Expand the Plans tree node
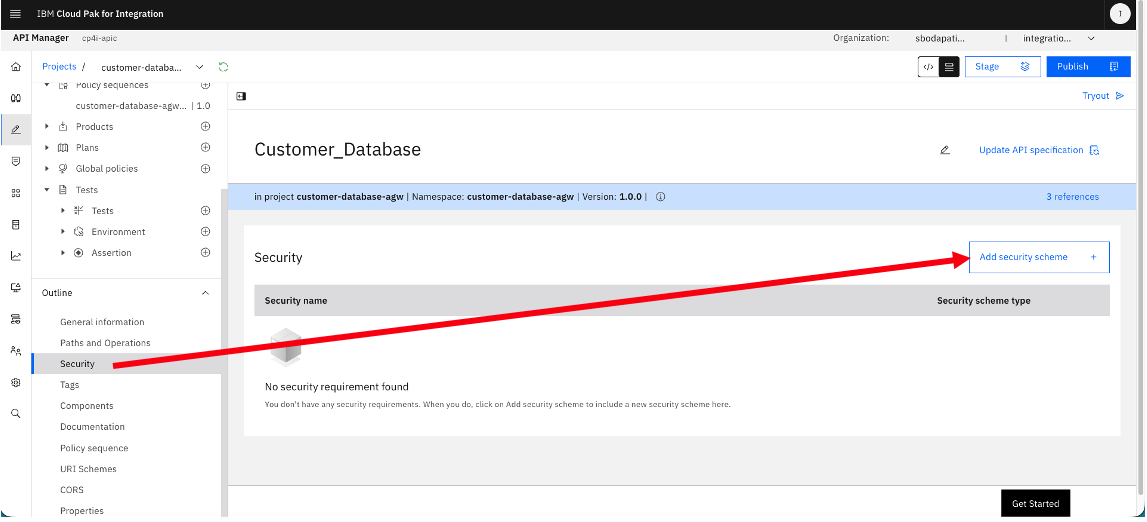The width and height of the screenshot is (1147, 522). click(x=47, y=148)
